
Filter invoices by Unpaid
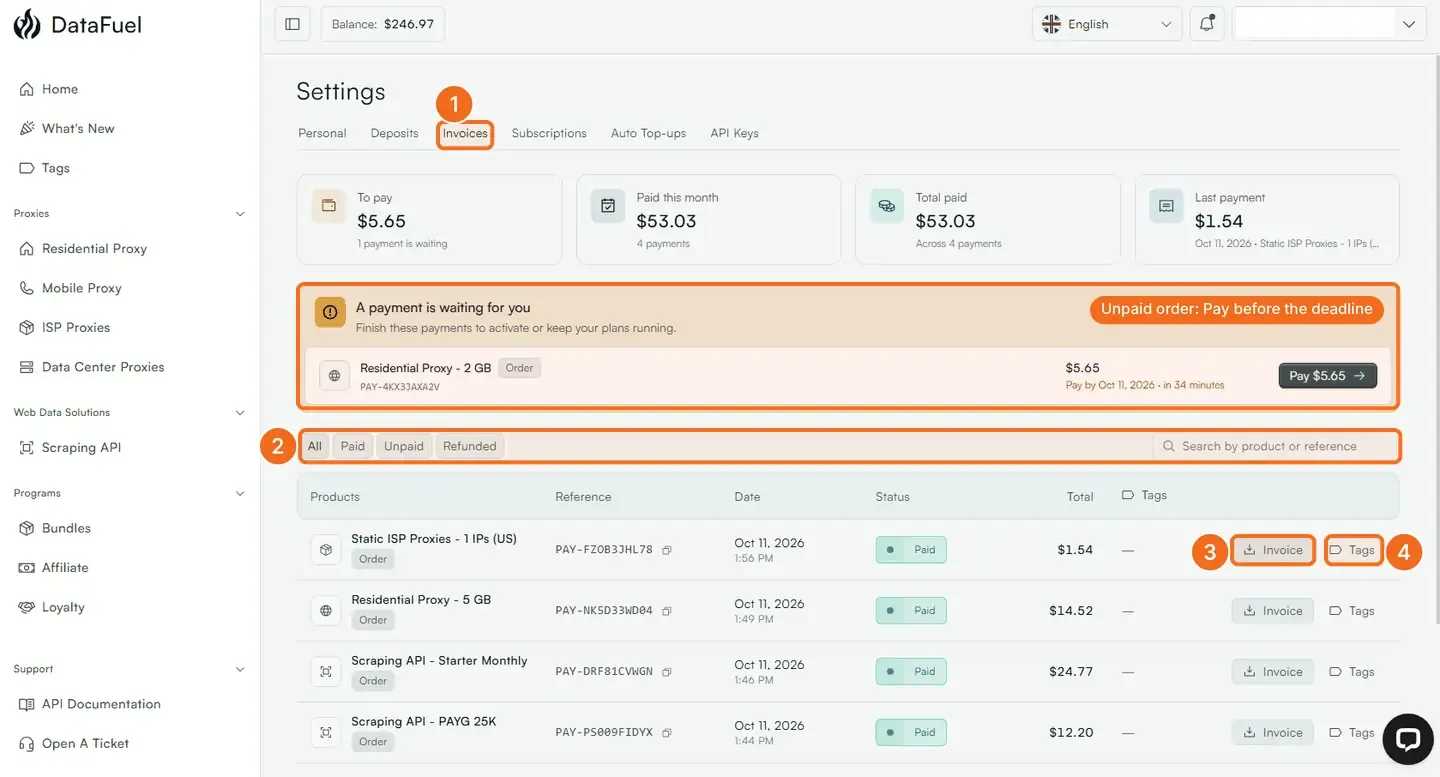pyautogui.click(x=404, y=446)
